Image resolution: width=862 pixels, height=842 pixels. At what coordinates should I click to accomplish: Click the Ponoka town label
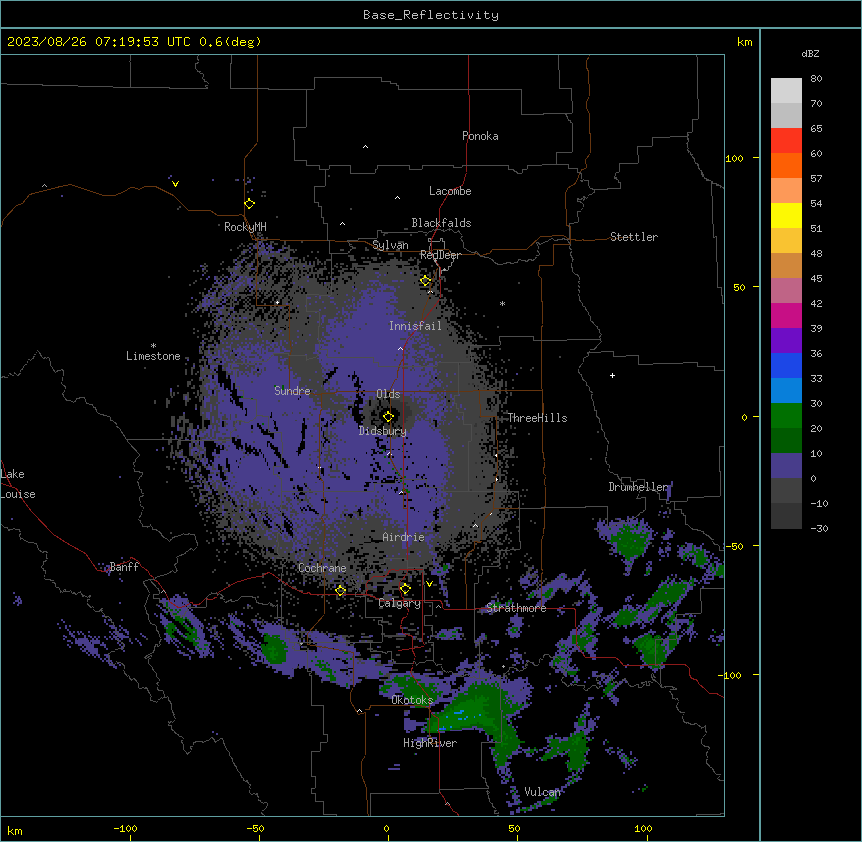coord(480,136)
